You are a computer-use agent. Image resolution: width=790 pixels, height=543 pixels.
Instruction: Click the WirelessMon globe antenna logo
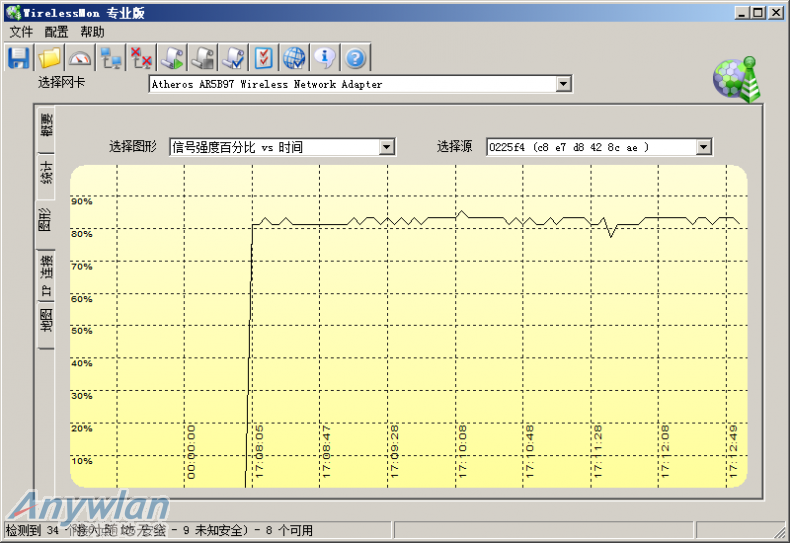(737, 79)
